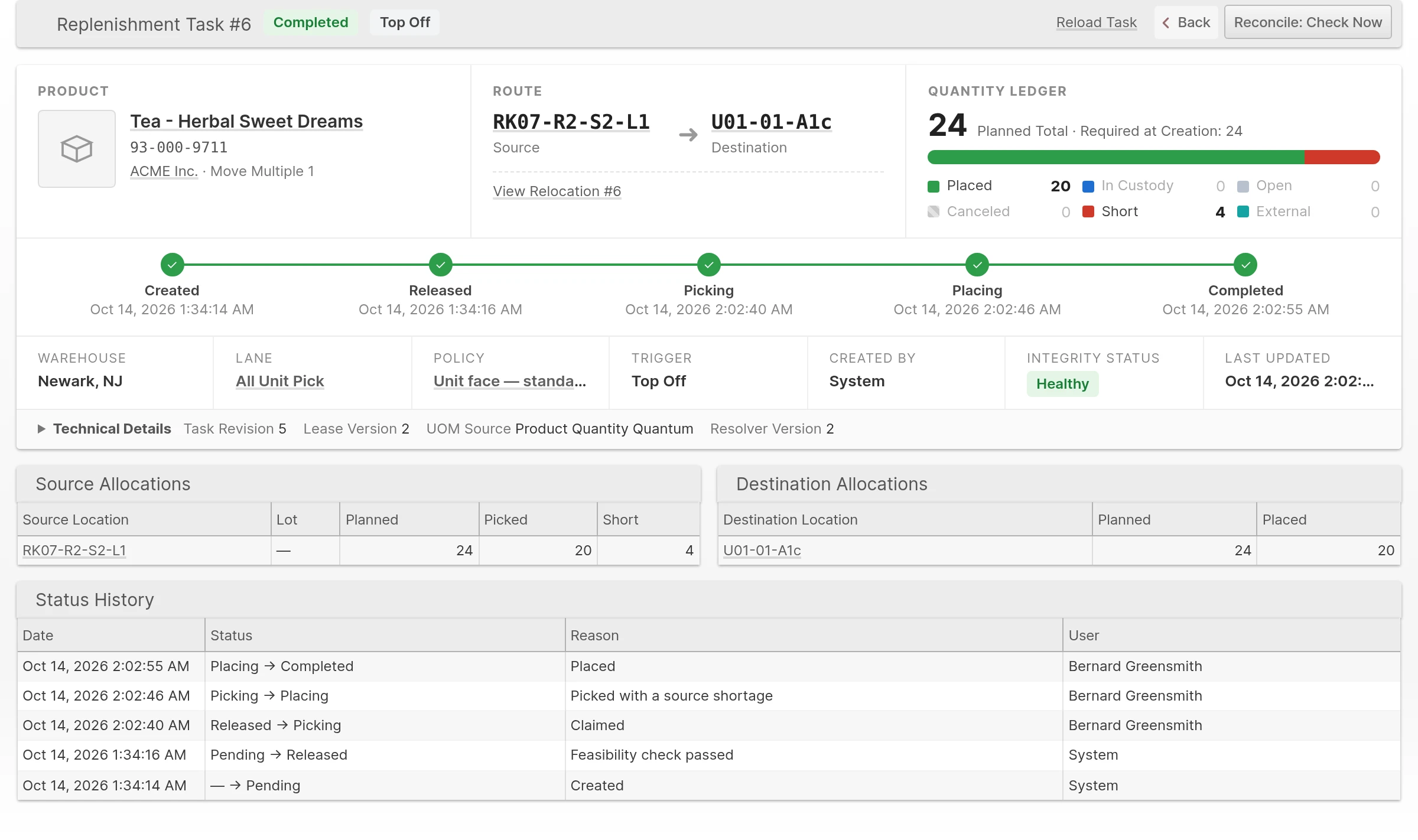
Task: Click the 'Released → Picking' status cell
Action: click(385, 725)
